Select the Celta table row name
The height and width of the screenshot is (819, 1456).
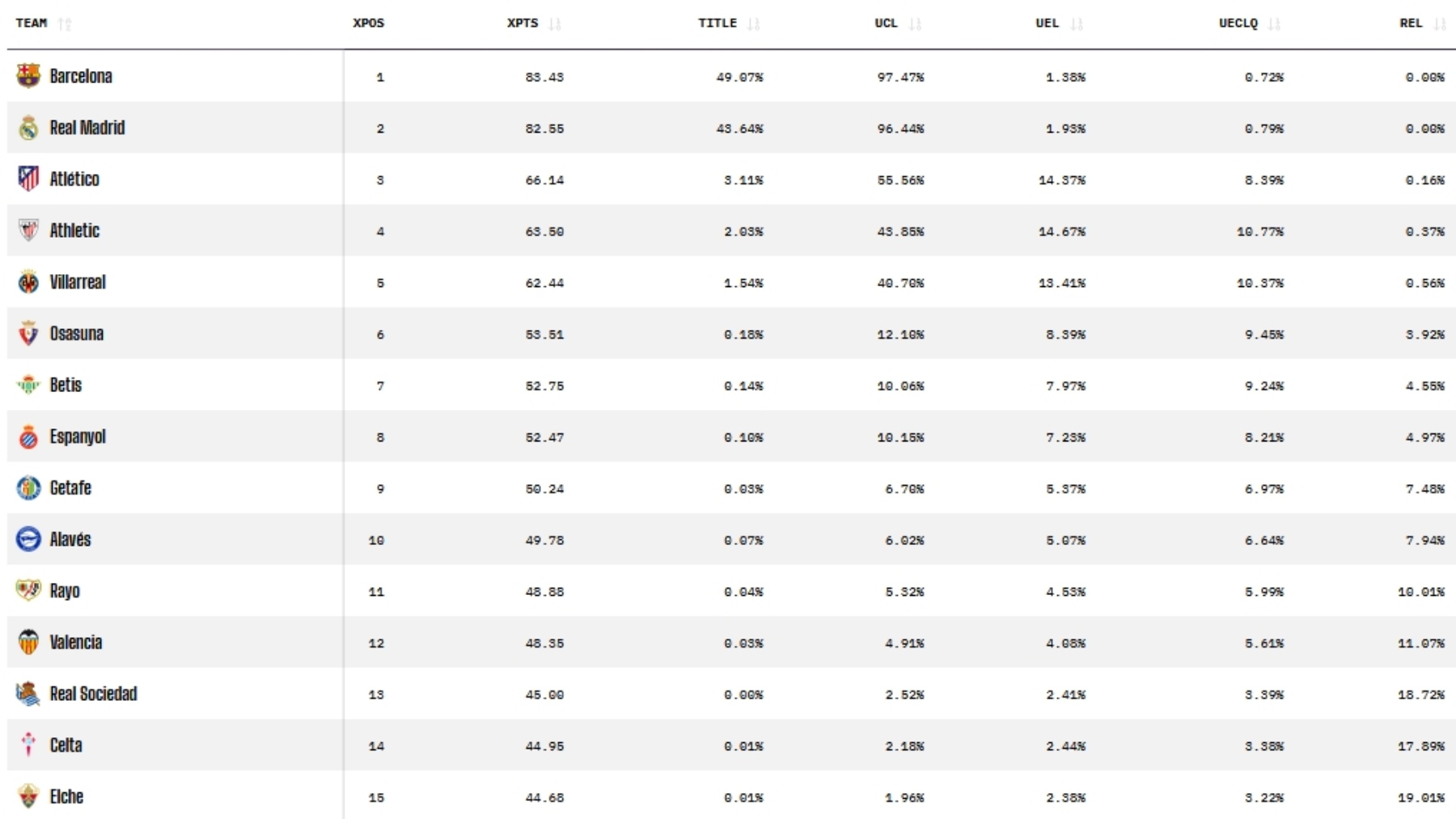click(x=66, y=745)
